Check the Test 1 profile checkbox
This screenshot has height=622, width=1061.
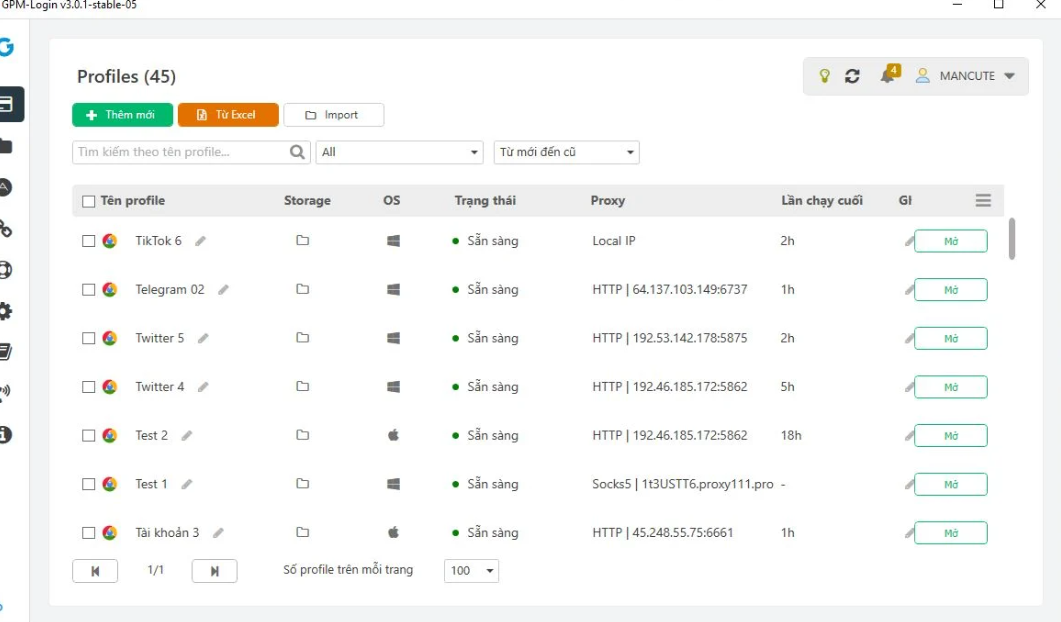(x=88, y=484)
